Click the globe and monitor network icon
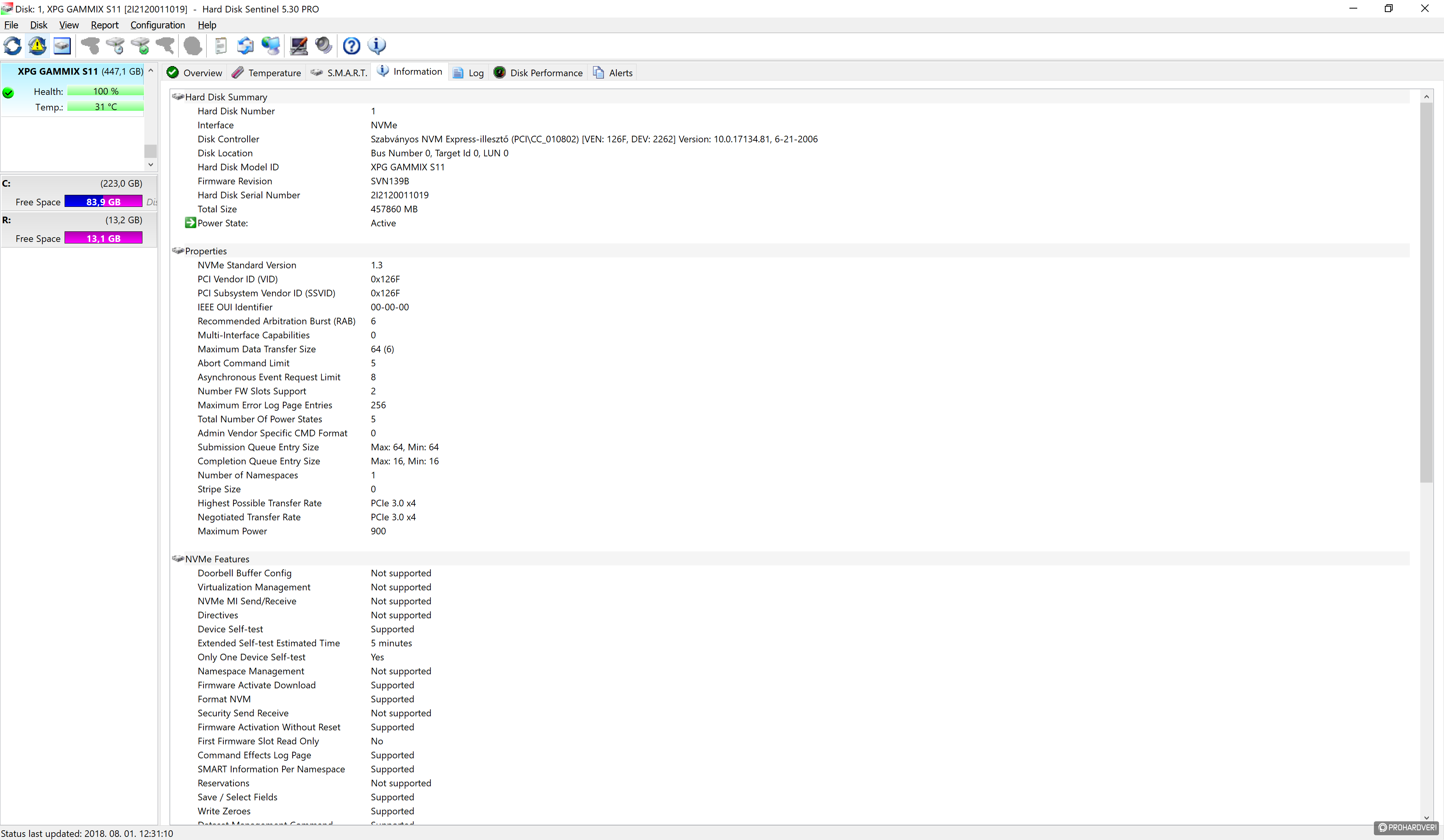The image size is (1444, 840). (x=270, y=46)
